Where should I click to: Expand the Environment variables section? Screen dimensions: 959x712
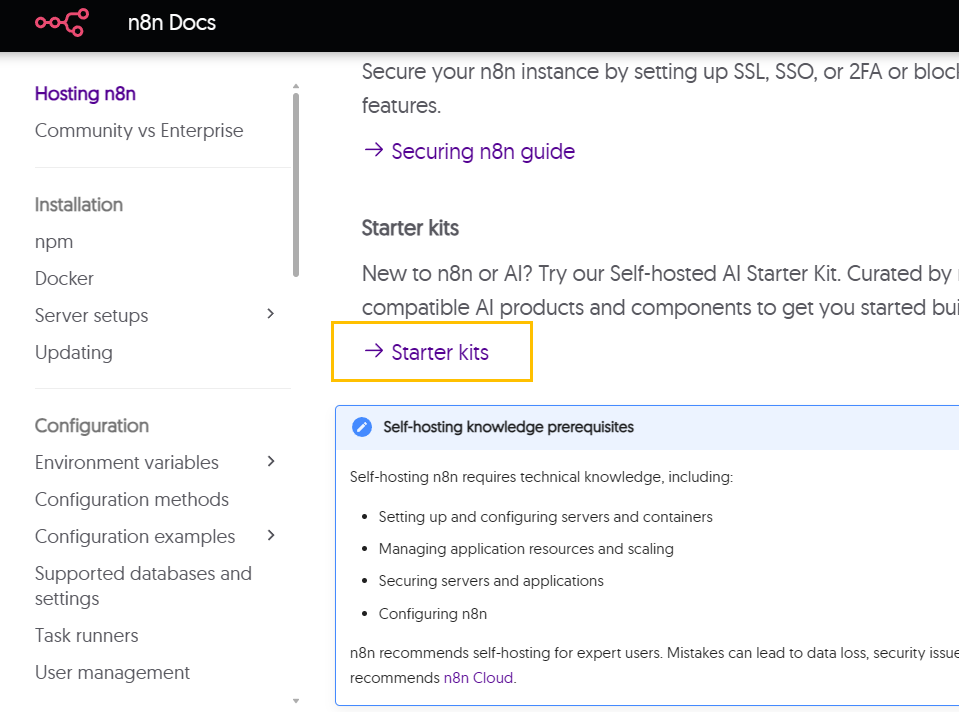(x=270, y=462)
